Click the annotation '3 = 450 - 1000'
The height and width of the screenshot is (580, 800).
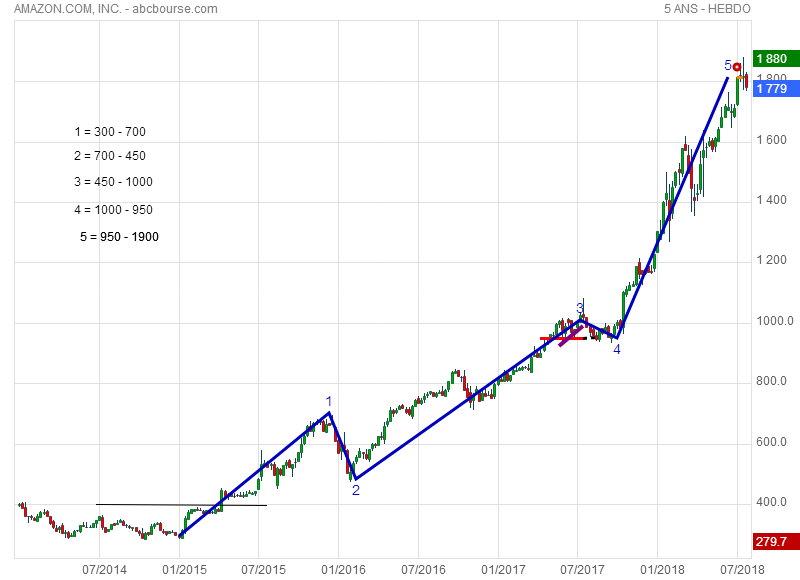pos(113,182)
